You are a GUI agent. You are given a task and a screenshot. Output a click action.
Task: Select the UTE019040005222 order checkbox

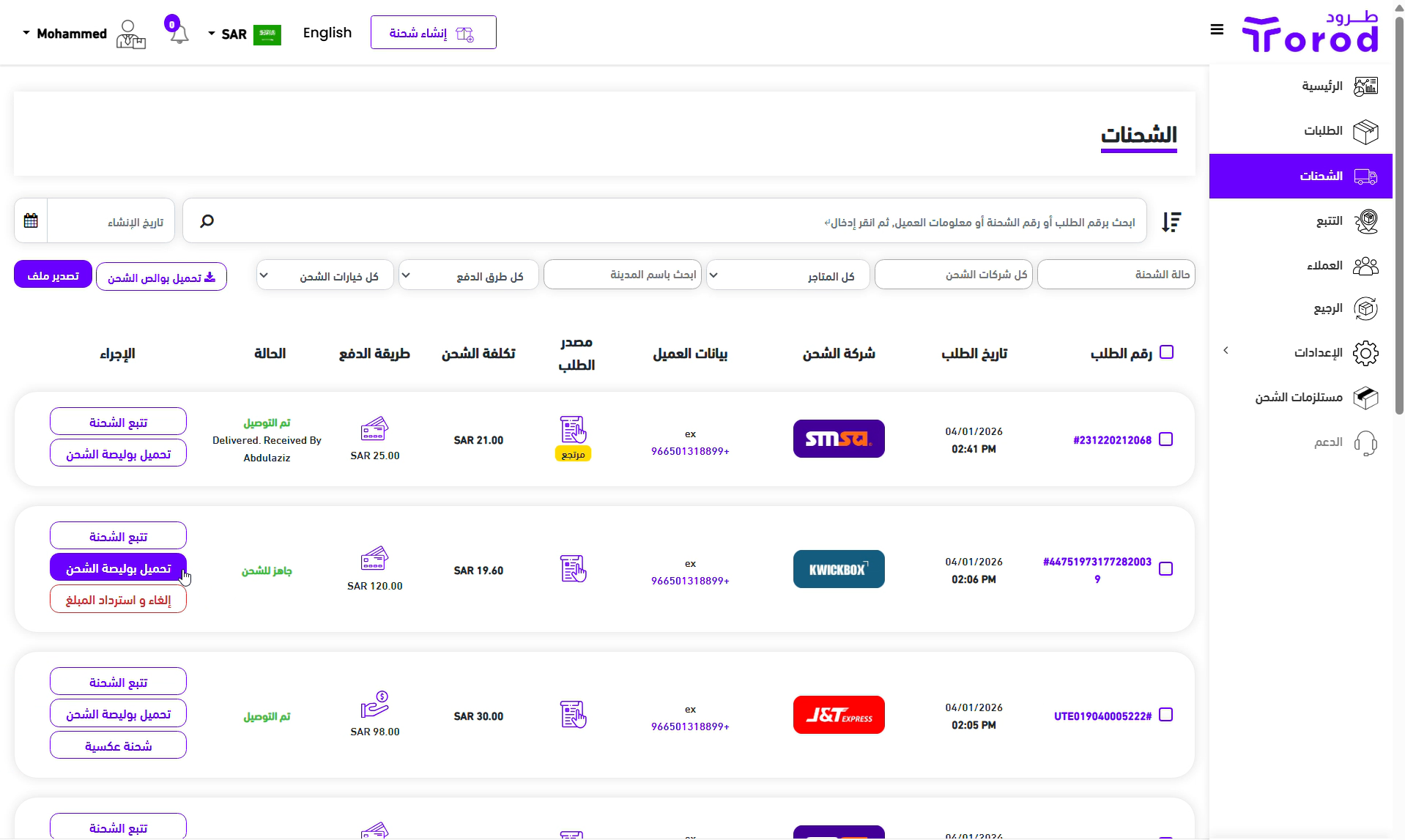1166,715
